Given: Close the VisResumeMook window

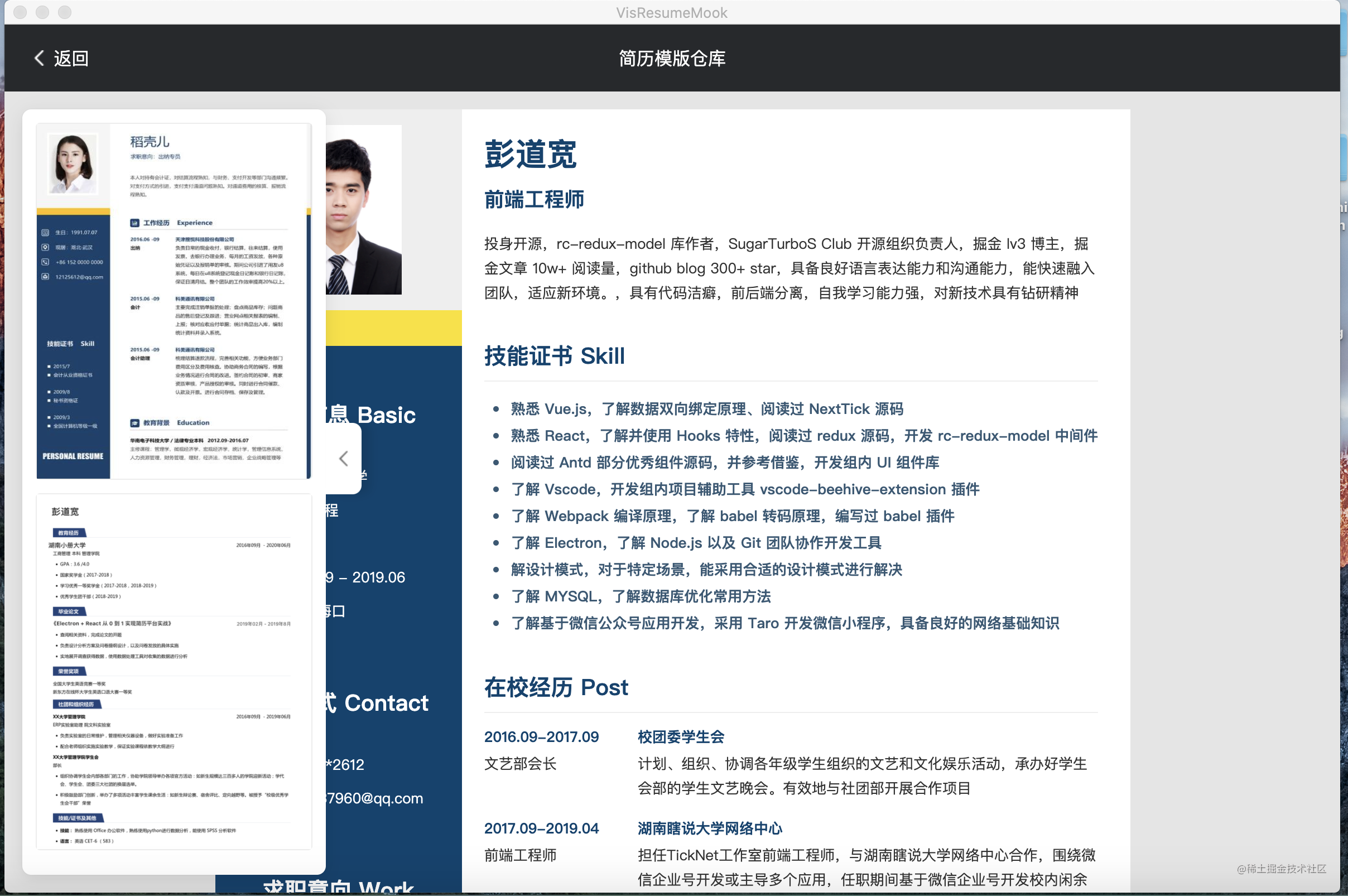Looking at the screenshot, I should coord(20,12).
